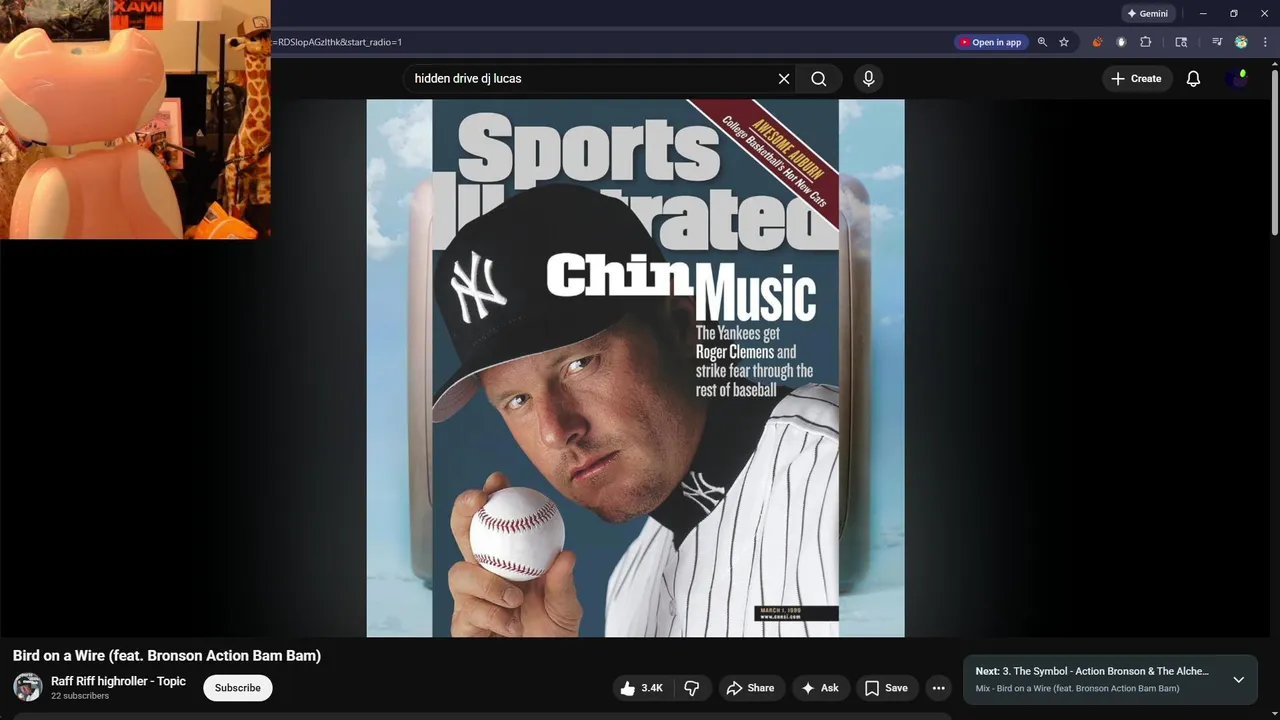The width and height of the screenshot is (1280, 720).
Task: Minimize the browser window
Action: [x=1203, y=14]
